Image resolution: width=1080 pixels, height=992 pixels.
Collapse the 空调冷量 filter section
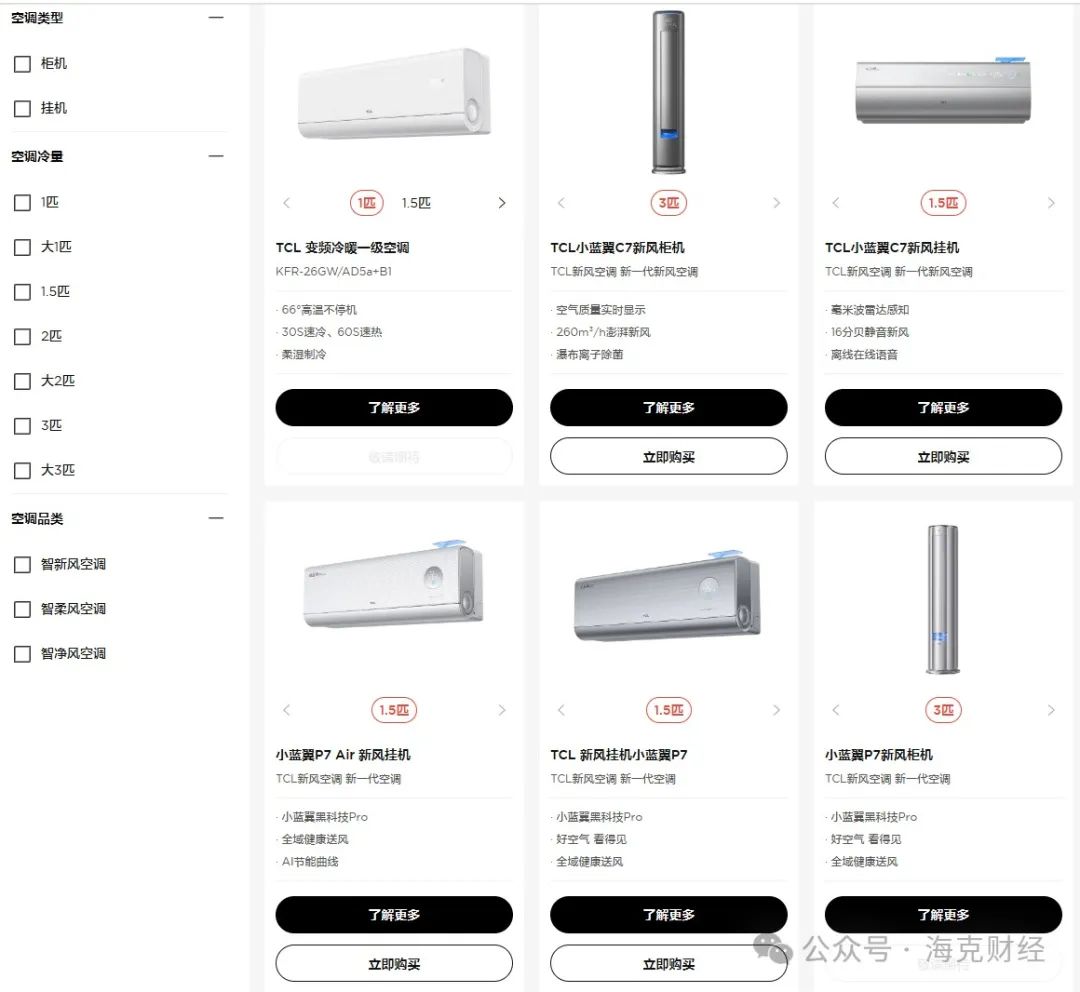tap(216, 156)
